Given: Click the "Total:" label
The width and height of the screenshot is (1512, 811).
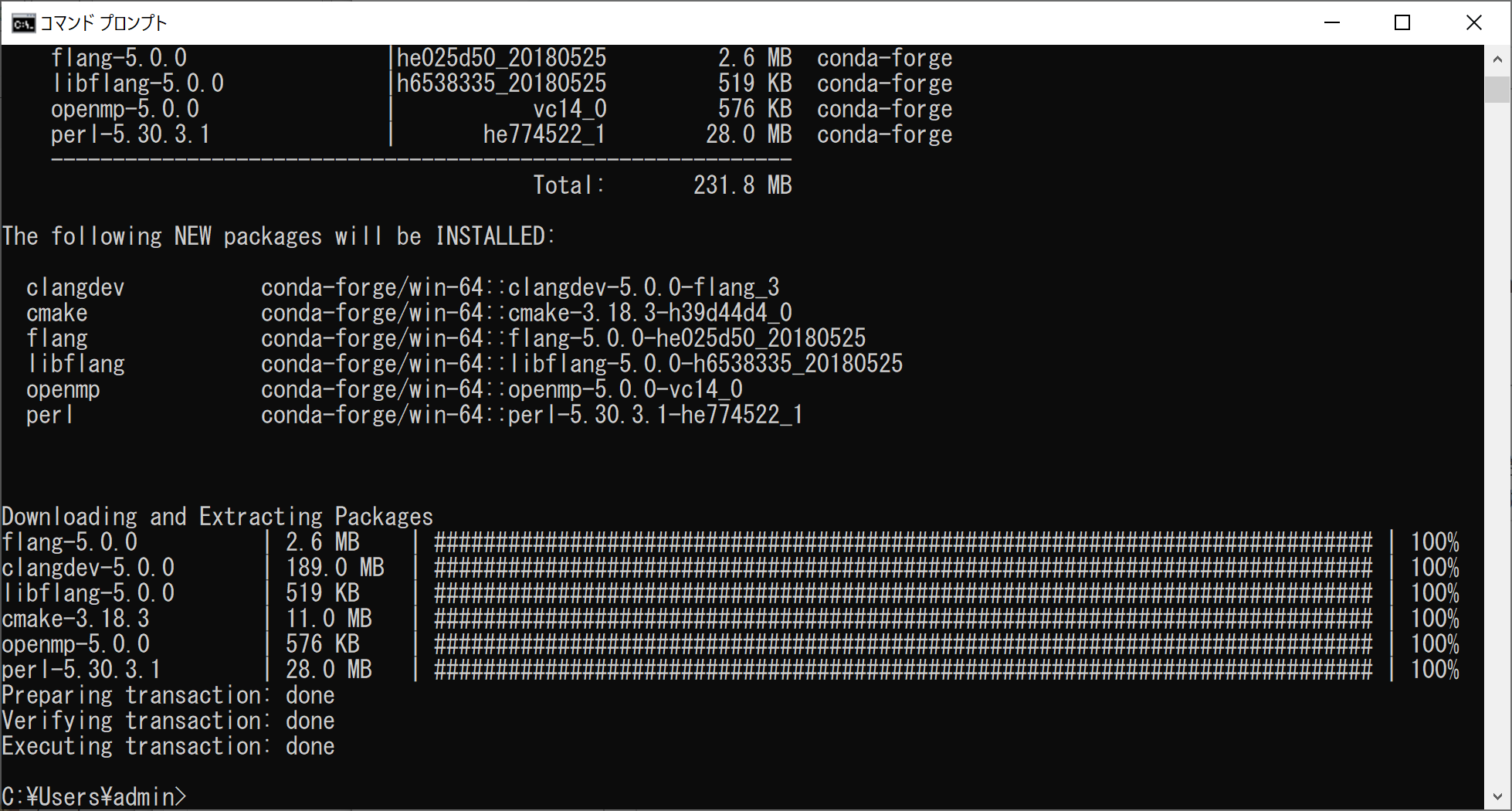Looking at the screenshot, I should coord(569,185).
